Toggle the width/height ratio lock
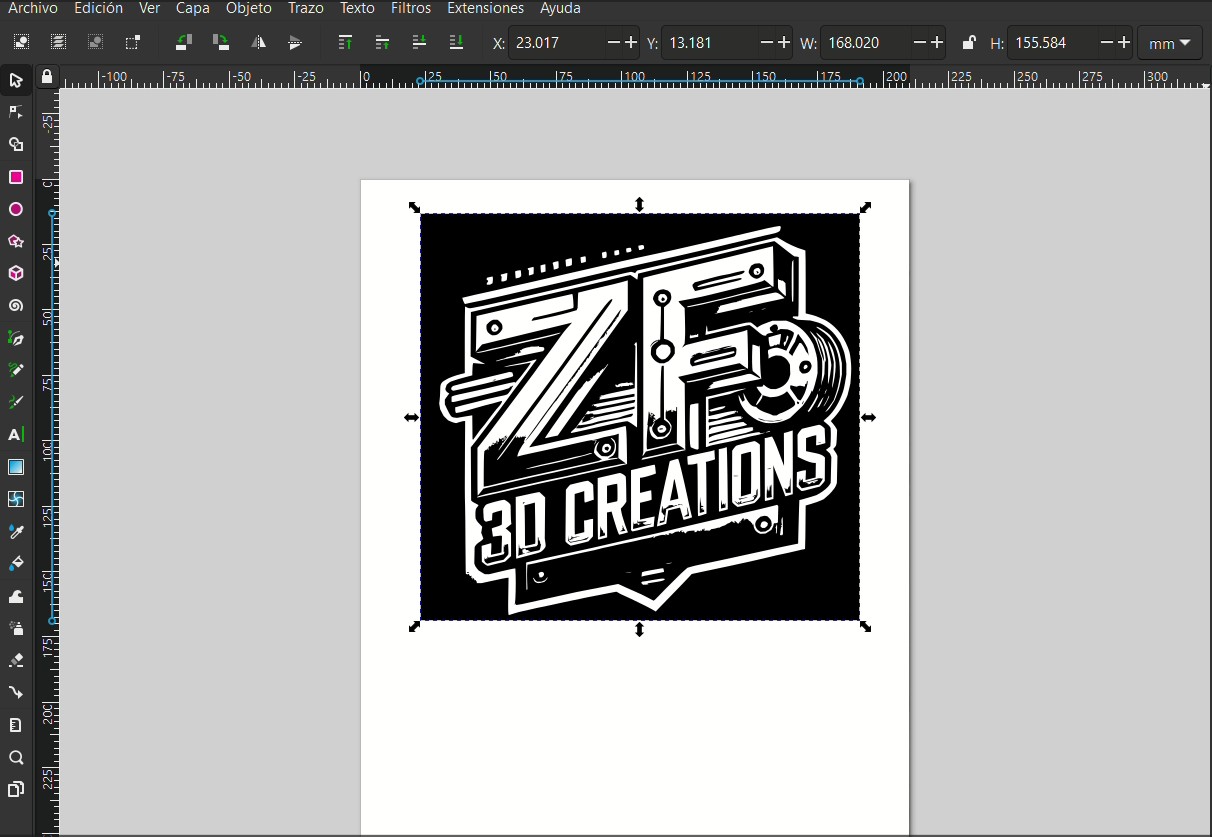Viewport: 1212px width, 837px height. point(968,42)
